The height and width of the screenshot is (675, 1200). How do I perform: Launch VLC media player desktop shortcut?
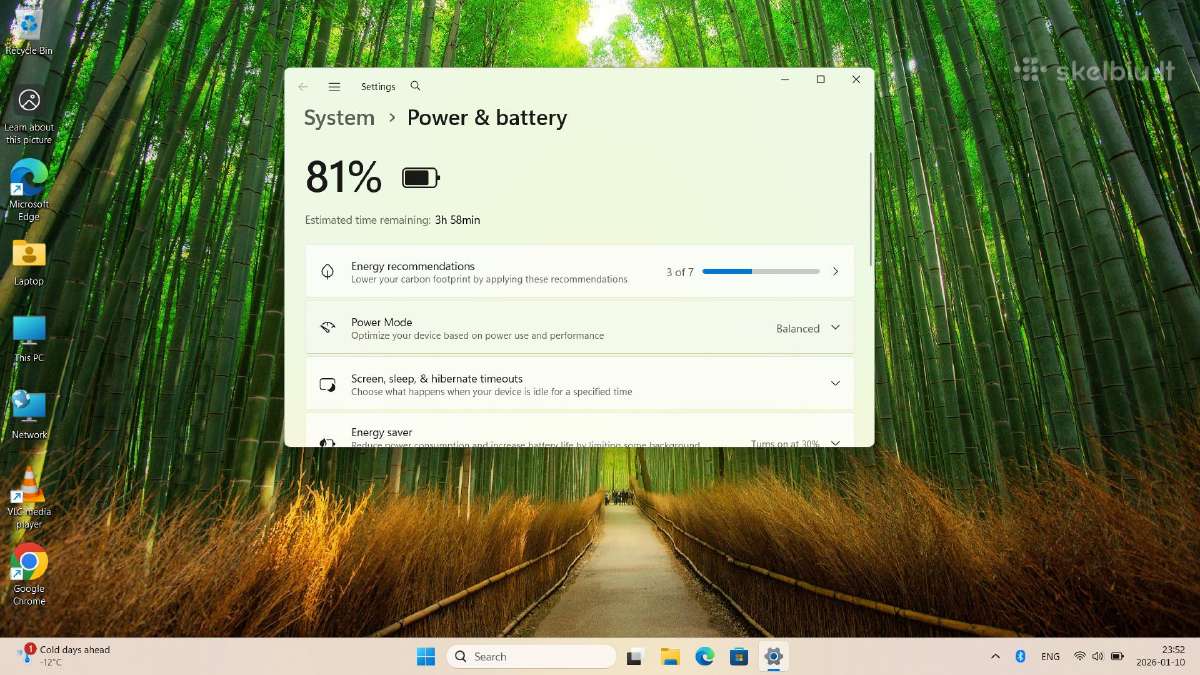tap(29, 498)
